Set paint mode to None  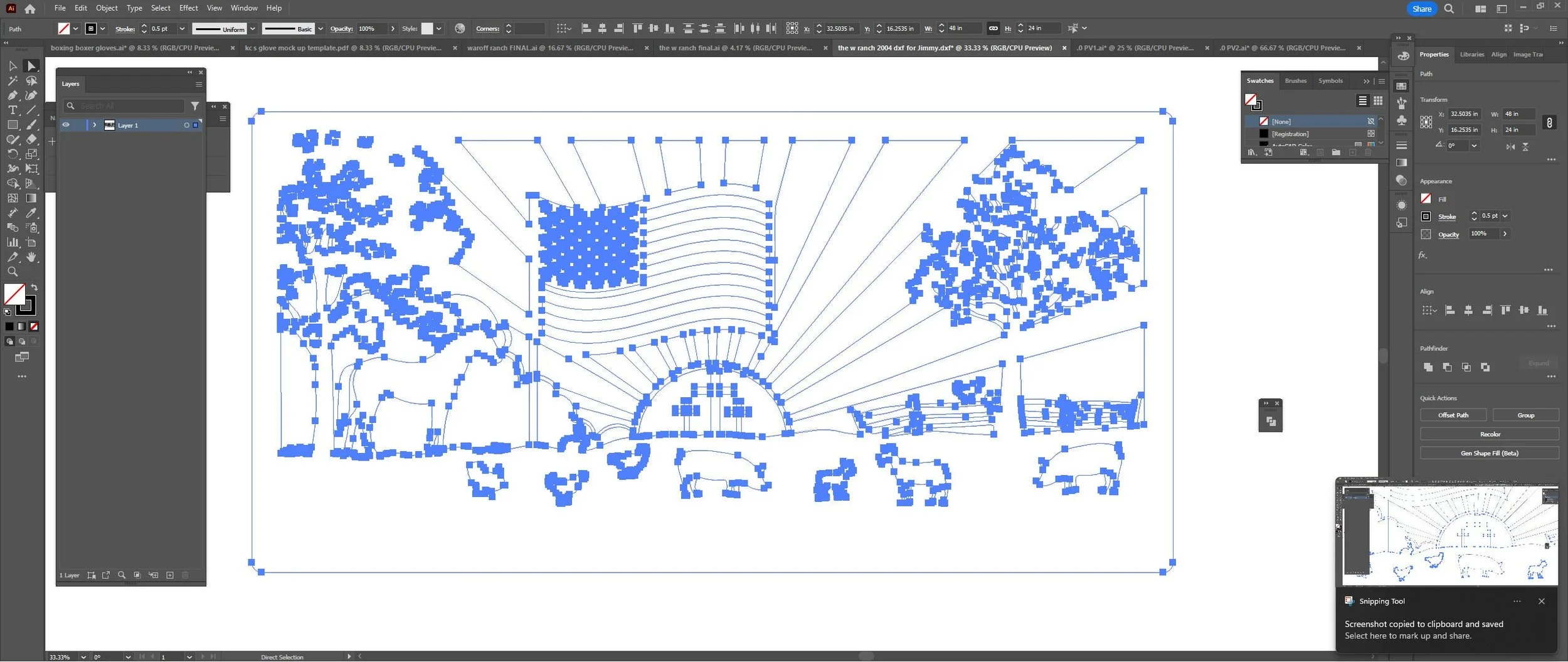34,326
